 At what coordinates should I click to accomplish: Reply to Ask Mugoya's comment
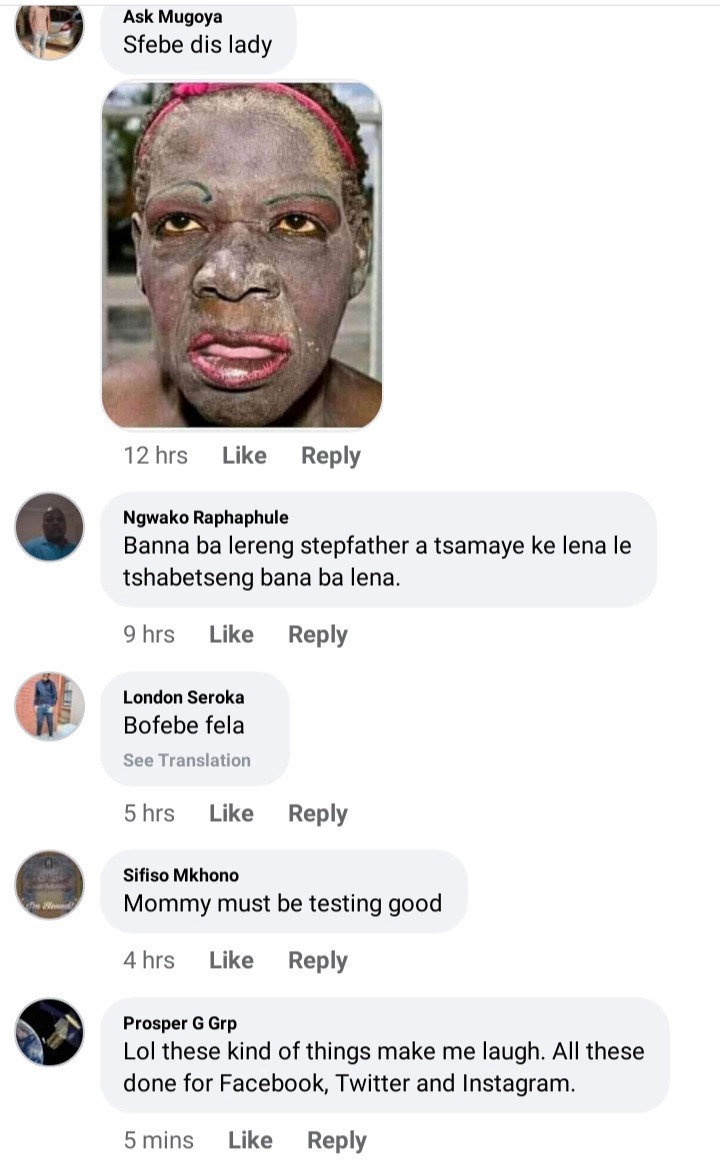pos(331,455)
